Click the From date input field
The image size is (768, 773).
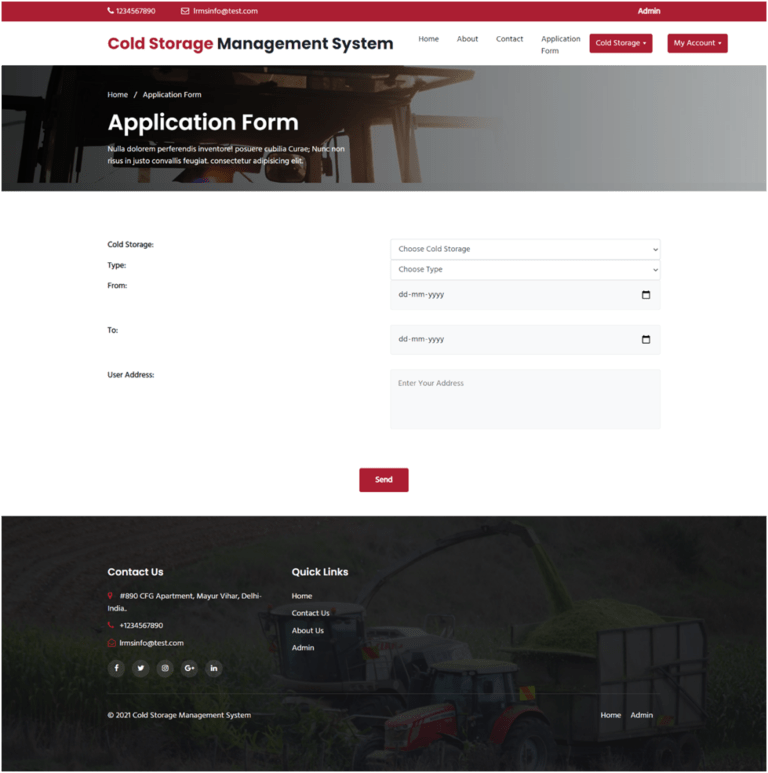pyautogui.click(x=525, y=295)
